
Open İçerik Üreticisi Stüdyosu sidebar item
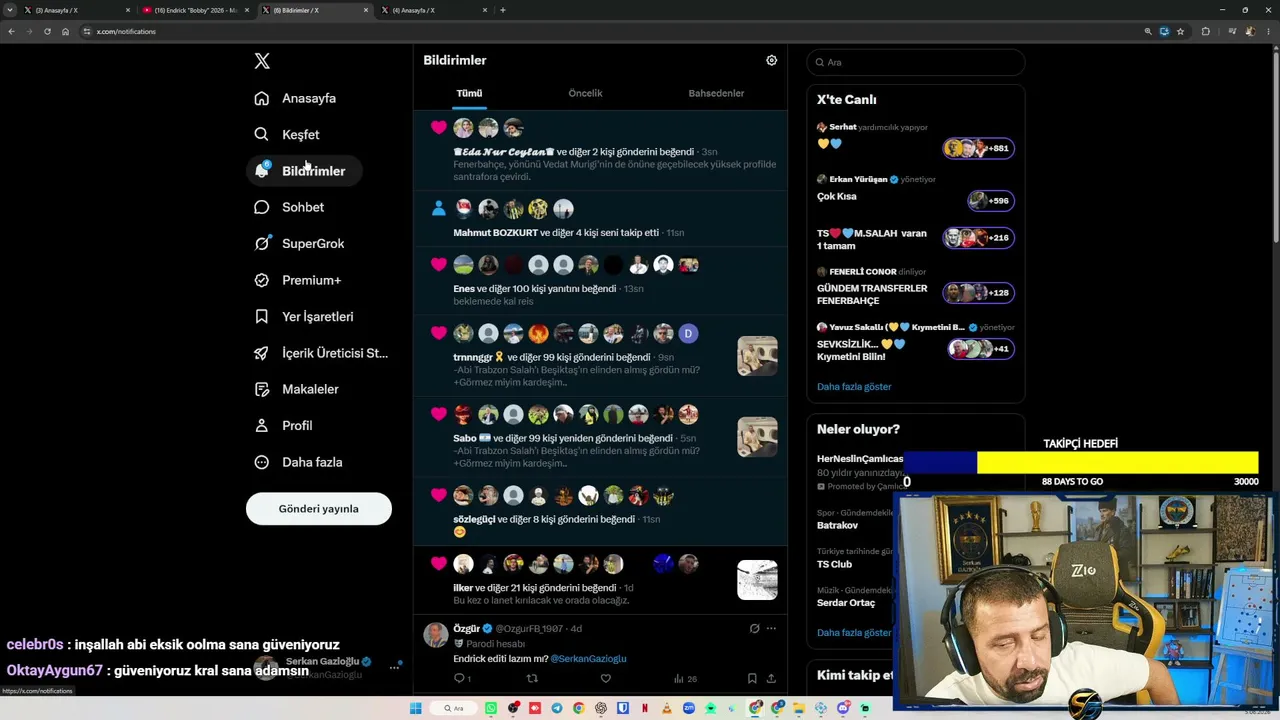click(x=321, y=353)
